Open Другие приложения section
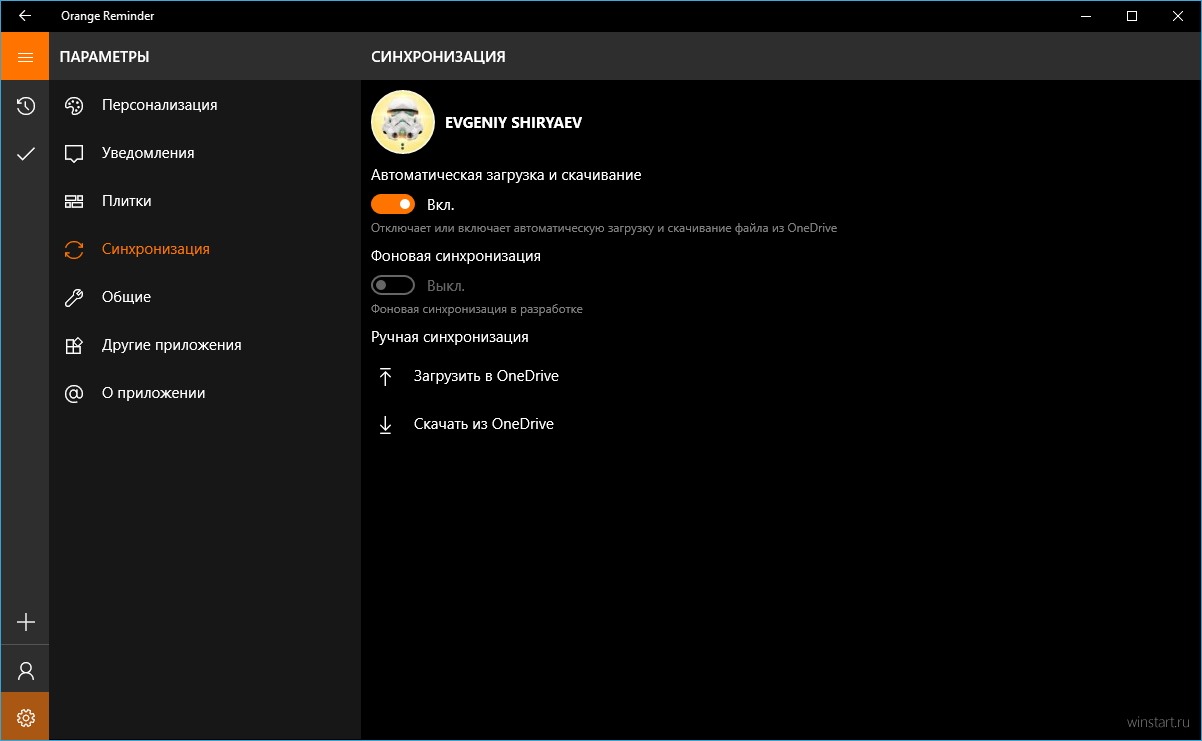Image resolution: width=1202 pixels, height=741 pixels. point(205,345)
